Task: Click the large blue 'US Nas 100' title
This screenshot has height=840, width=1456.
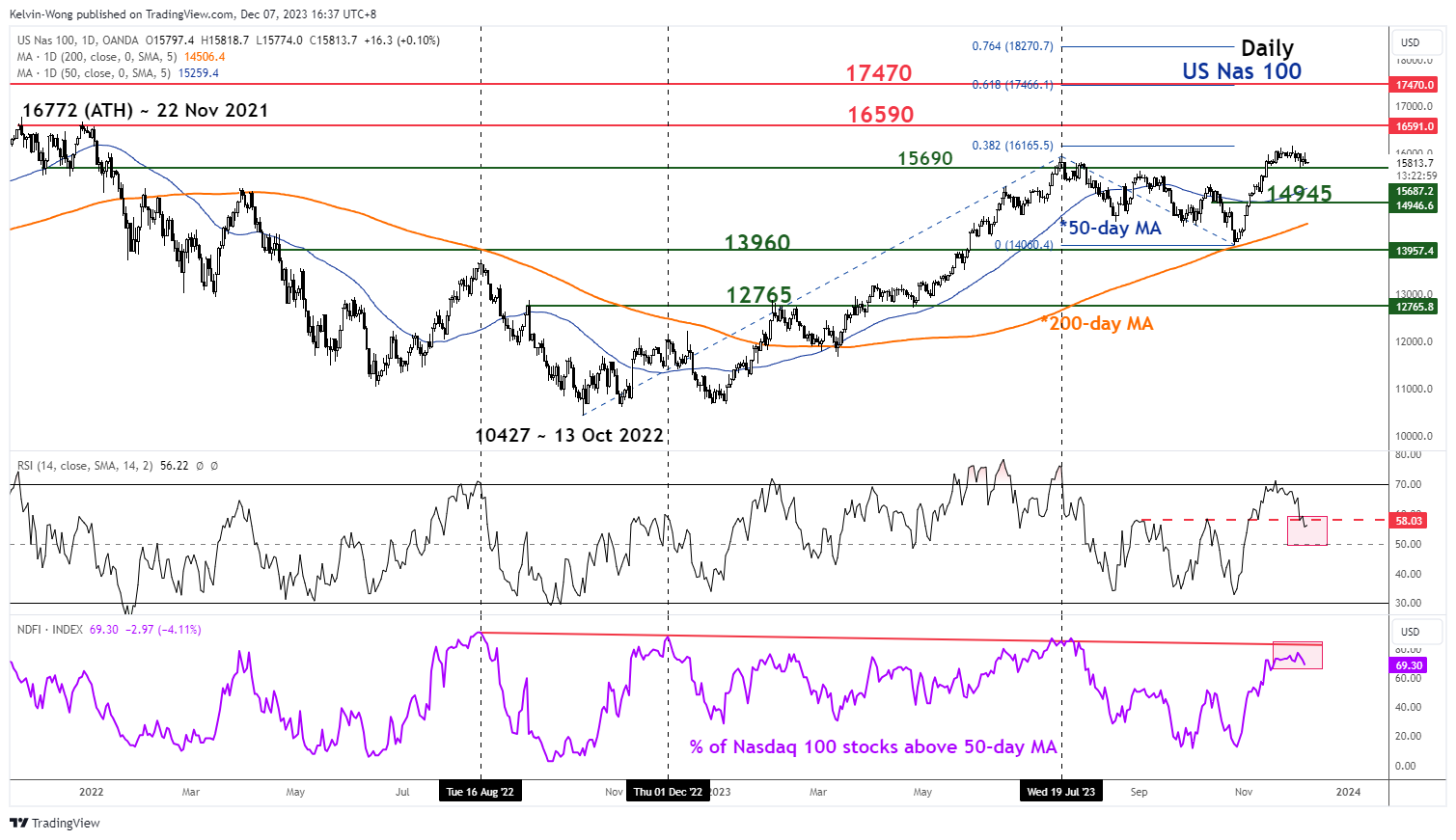Action: tap(1242, 71)
